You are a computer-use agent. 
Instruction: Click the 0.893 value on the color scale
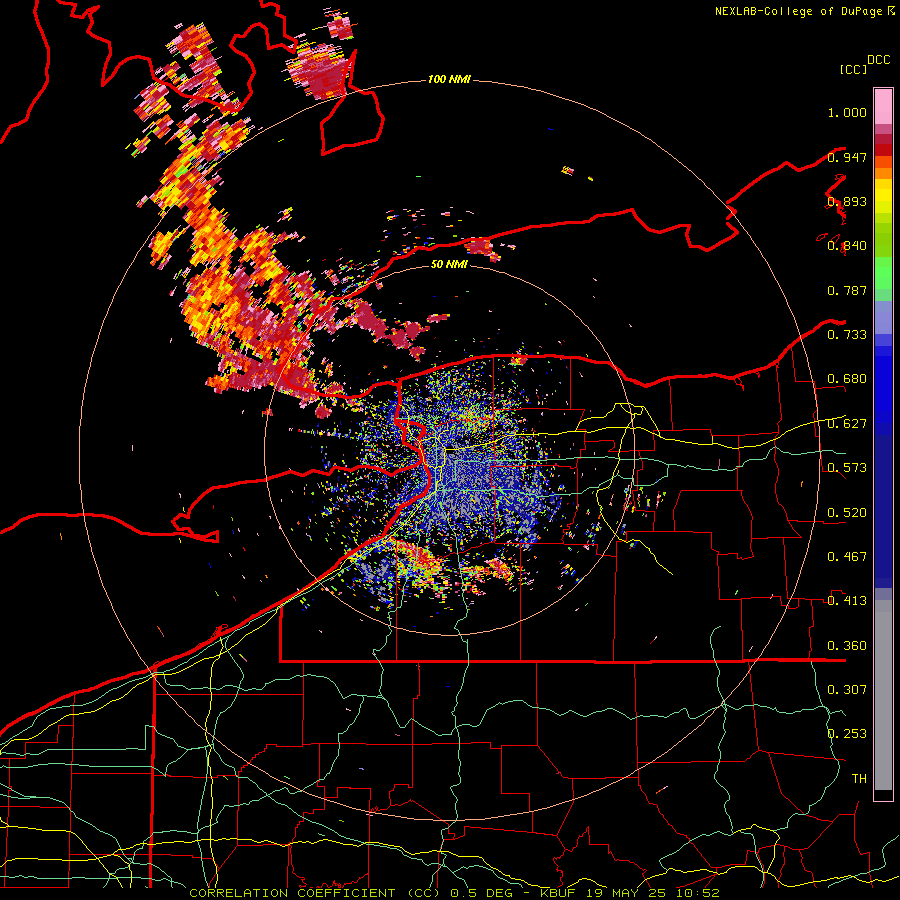pyautogui.click(x=847, y=201)
